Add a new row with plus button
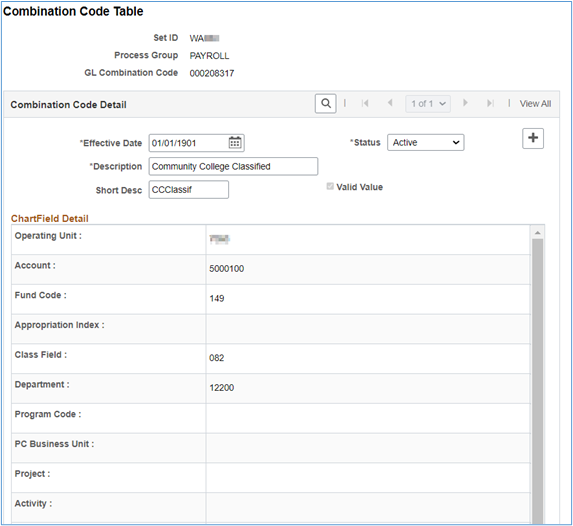Viewport: 573px width, 526px height. pos(533,138)
